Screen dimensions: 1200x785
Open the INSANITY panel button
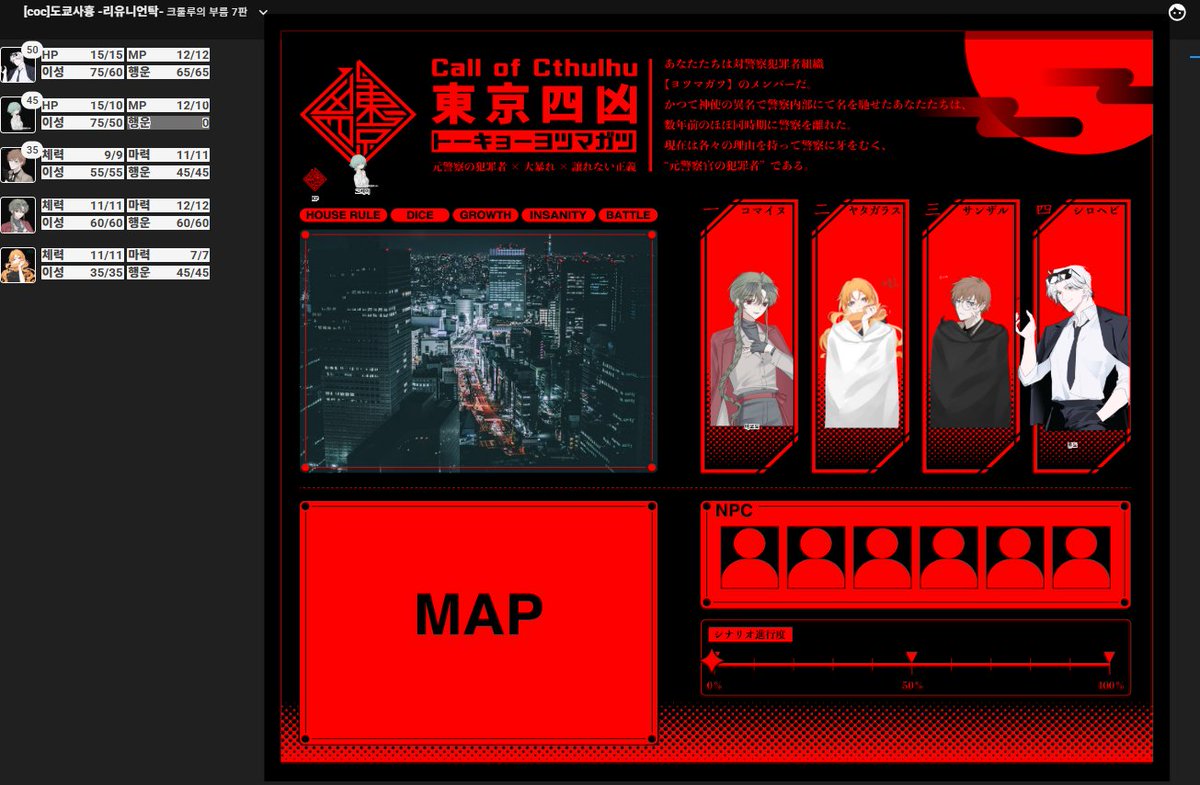tap(558, 215)
